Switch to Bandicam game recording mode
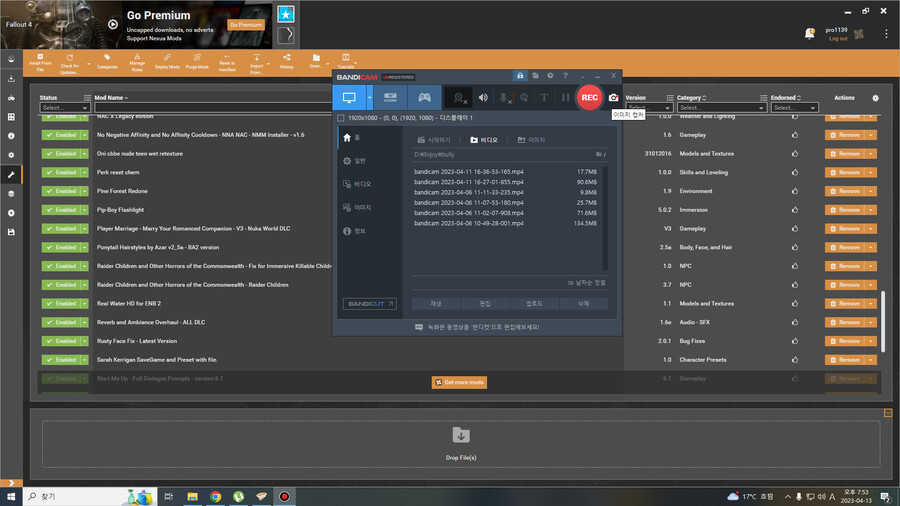The image size is (900, 506). pyautogui.click(x=424, y=97)
